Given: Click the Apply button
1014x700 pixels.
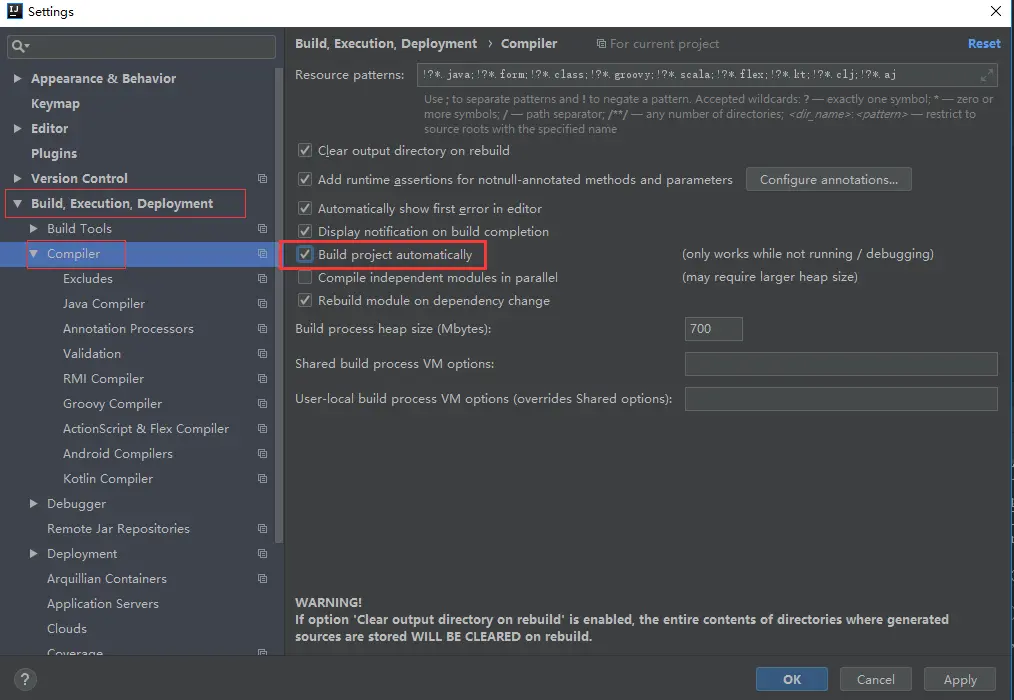Looking at the screenshot, I should pyautogui.click(x=960, y=679).
